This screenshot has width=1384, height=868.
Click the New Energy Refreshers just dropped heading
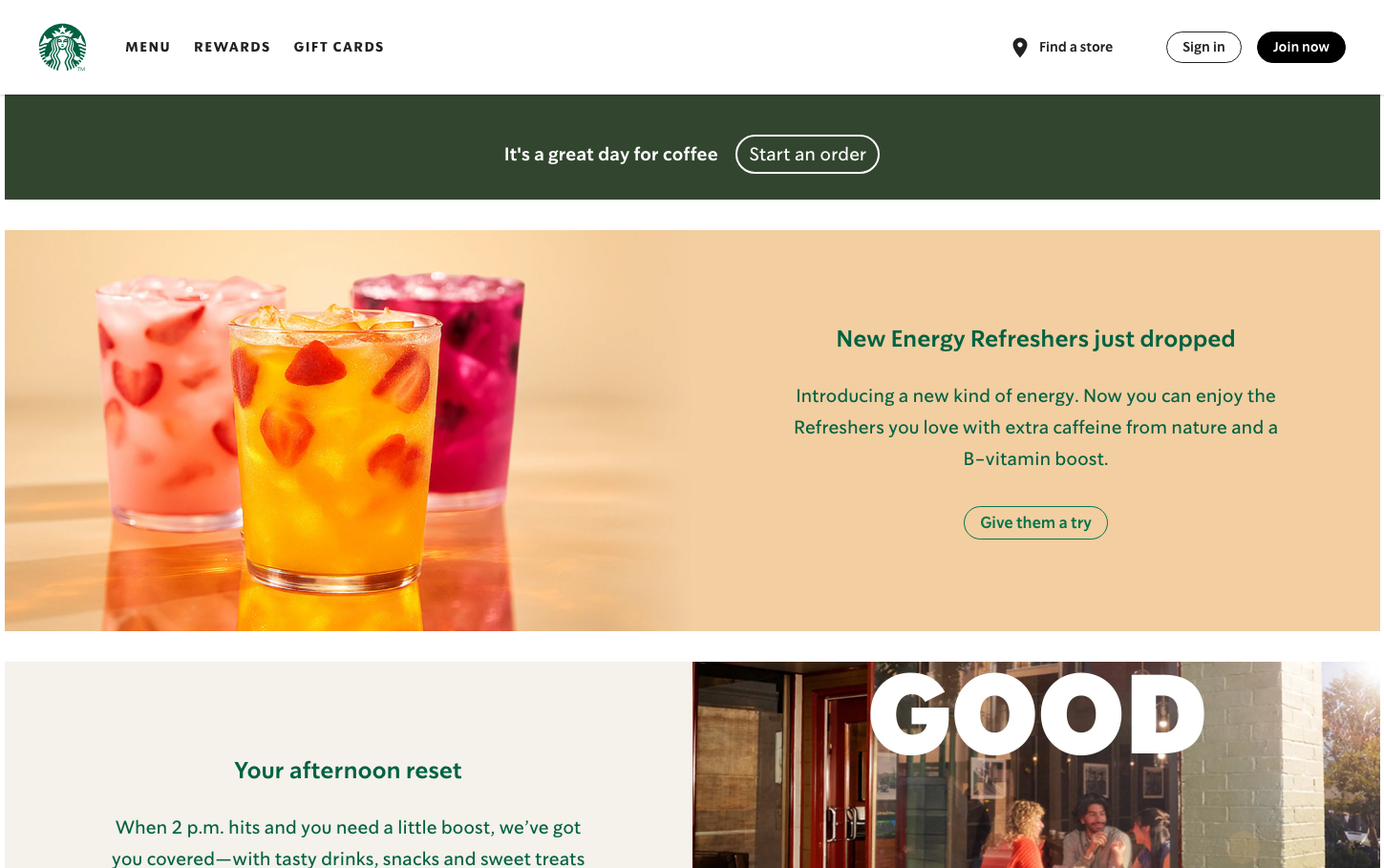(x=1035, y=339)
